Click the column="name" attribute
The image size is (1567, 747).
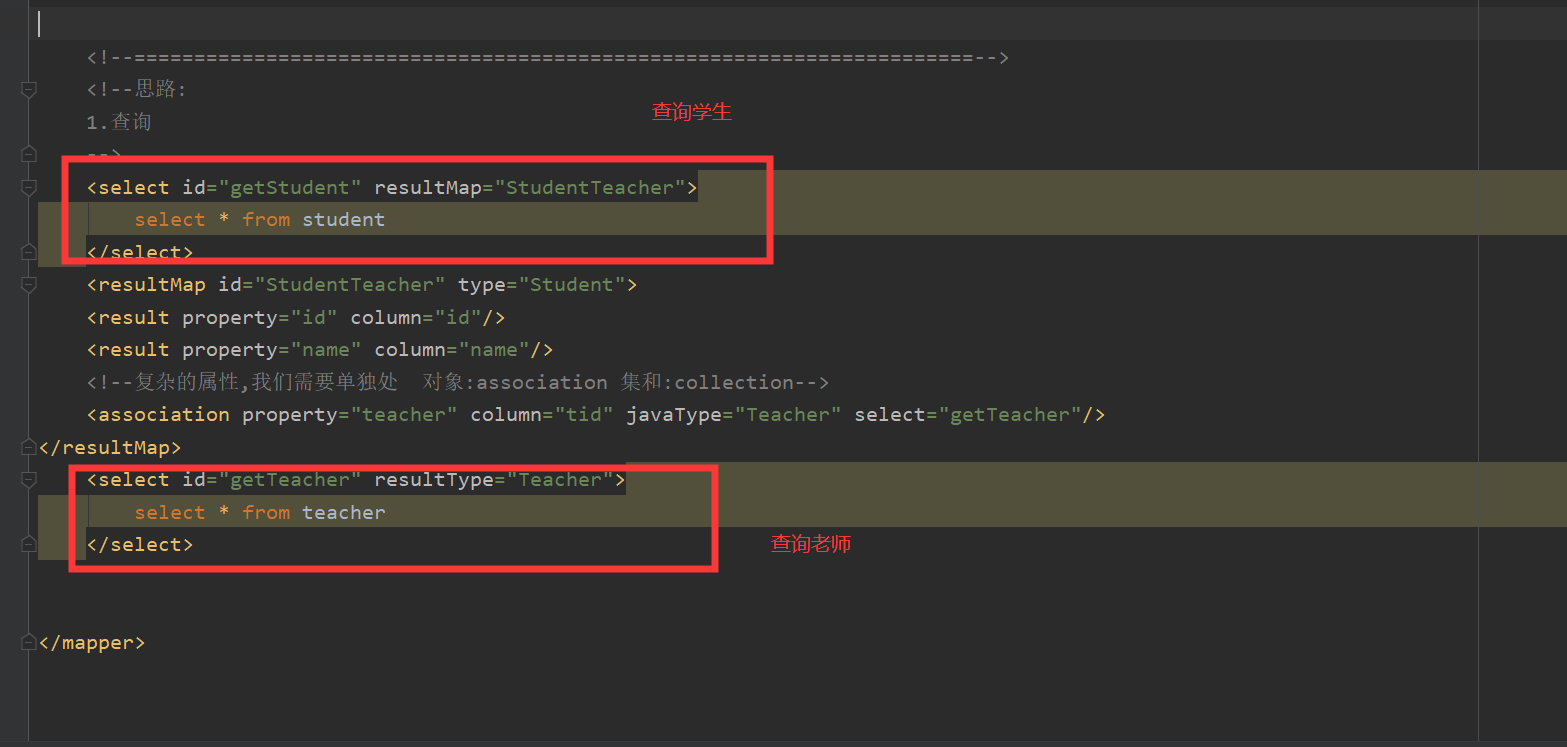point(452,350)
